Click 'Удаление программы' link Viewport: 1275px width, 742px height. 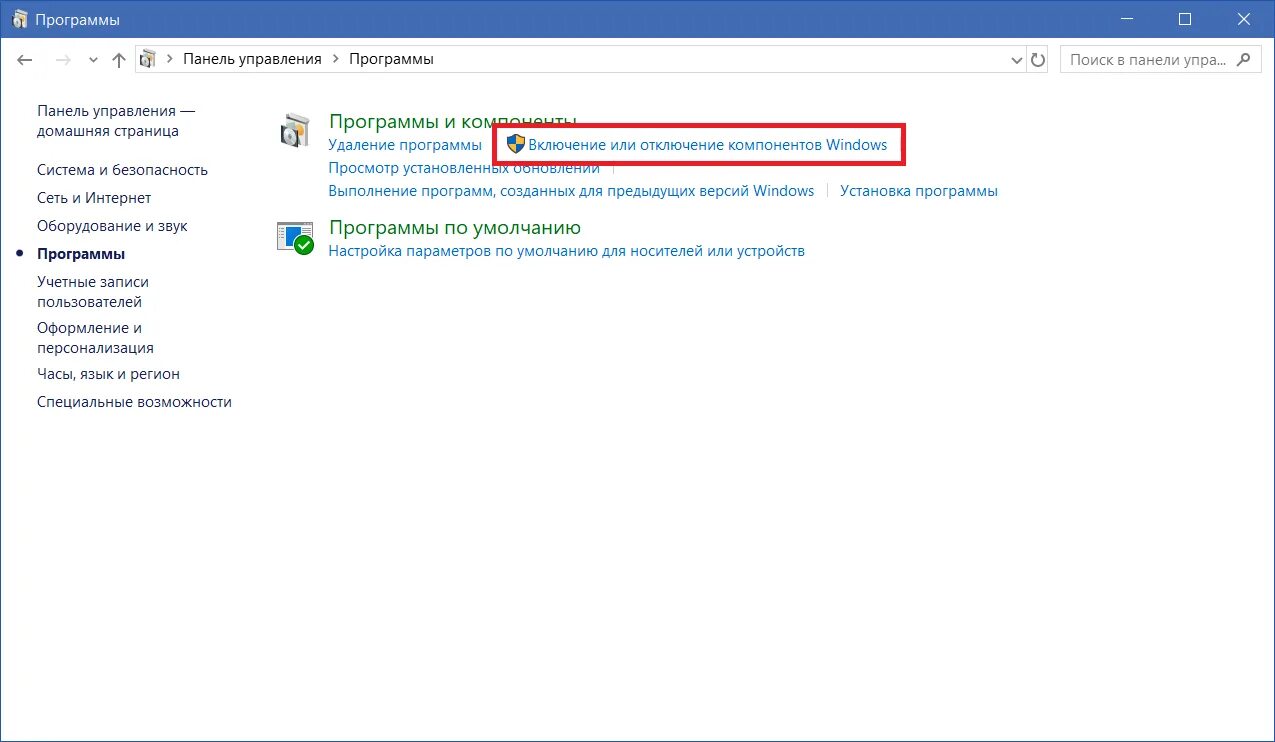(x=405, y=145)
